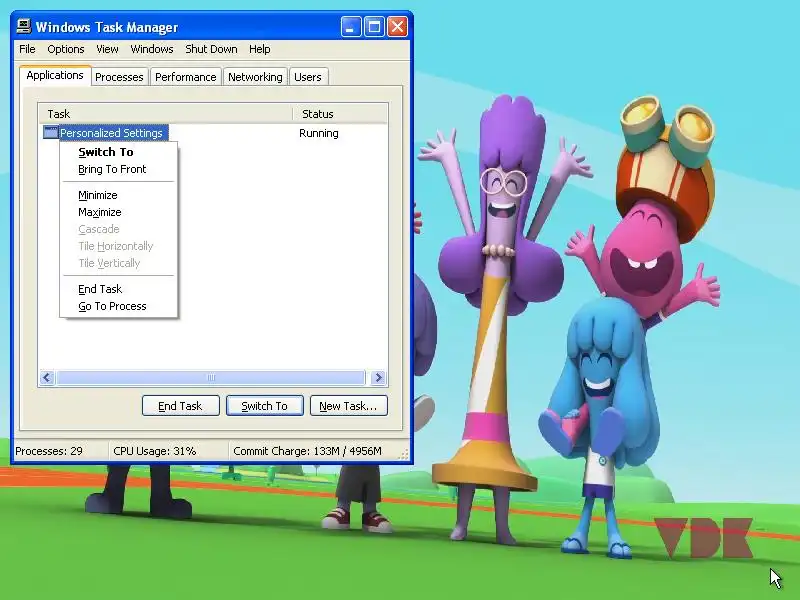Open the View menu
Image resolution: width=800 pixels, height=600 pixels.
(107, 49)
